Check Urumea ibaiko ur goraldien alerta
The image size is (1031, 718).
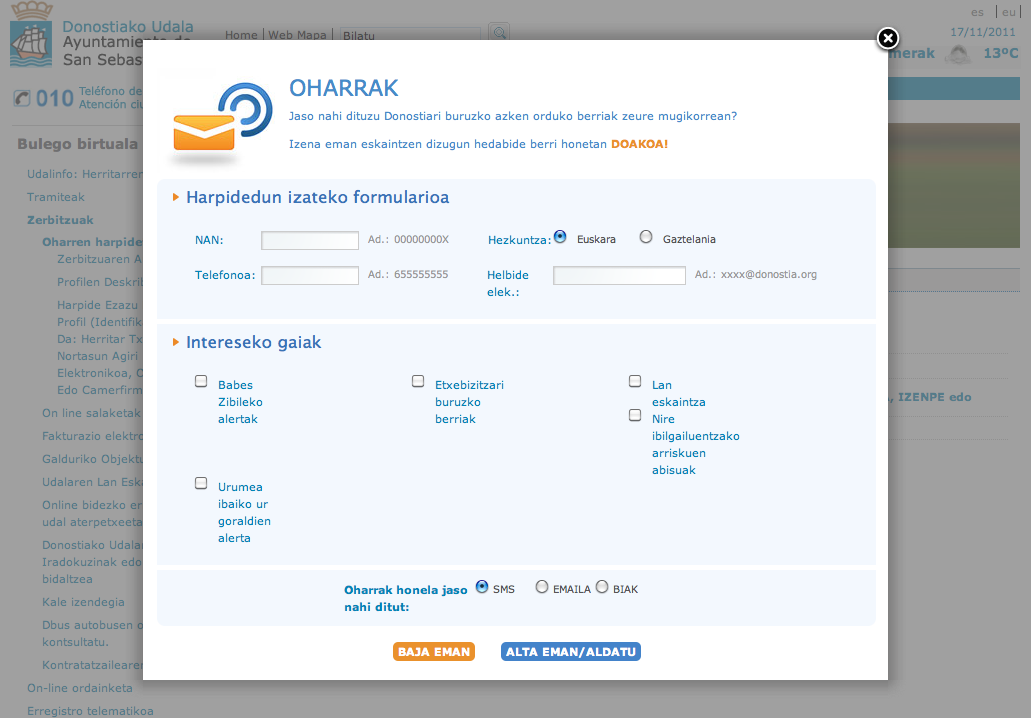point(201,483)
